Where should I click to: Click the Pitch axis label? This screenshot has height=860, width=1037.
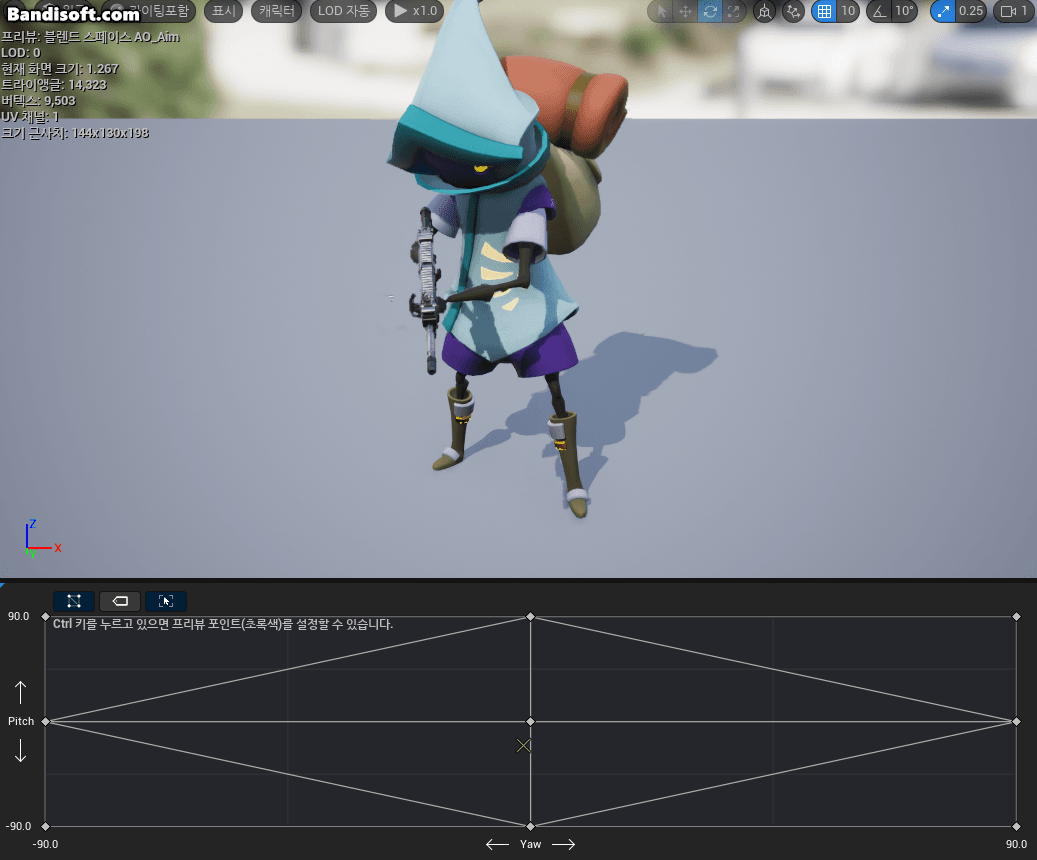point(21,721)
